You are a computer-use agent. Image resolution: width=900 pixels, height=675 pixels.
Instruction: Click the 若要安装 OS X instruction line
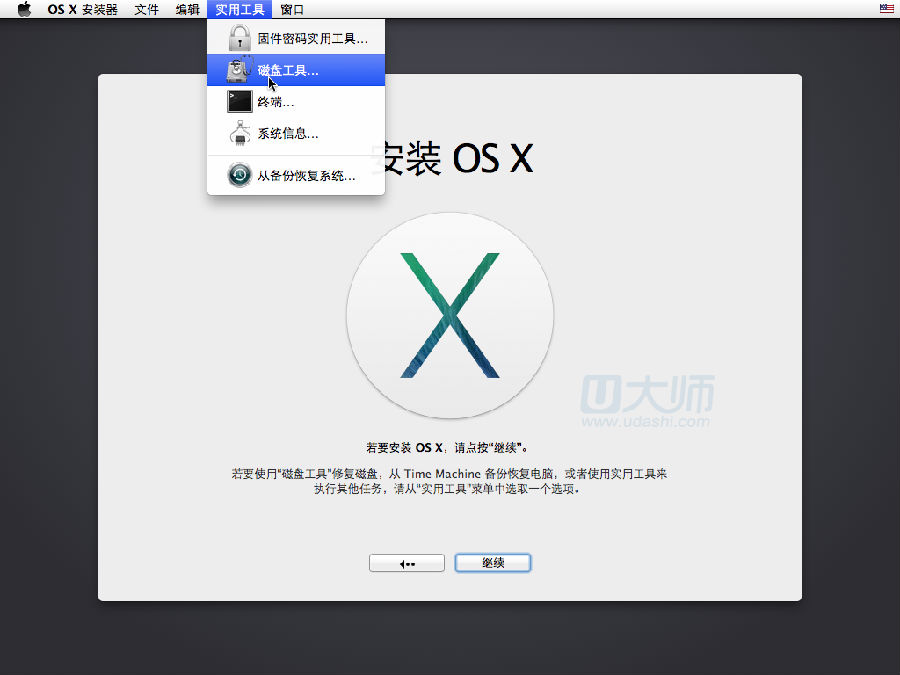tap(450, 447)
